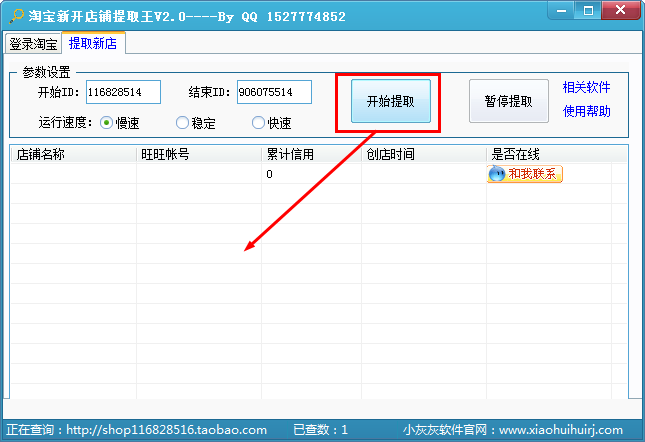Image resolution: width=645 pixels, height=442 pixels.
Task: Click the www.xiaohuihuirj.com status bar text
Action: 561,430
